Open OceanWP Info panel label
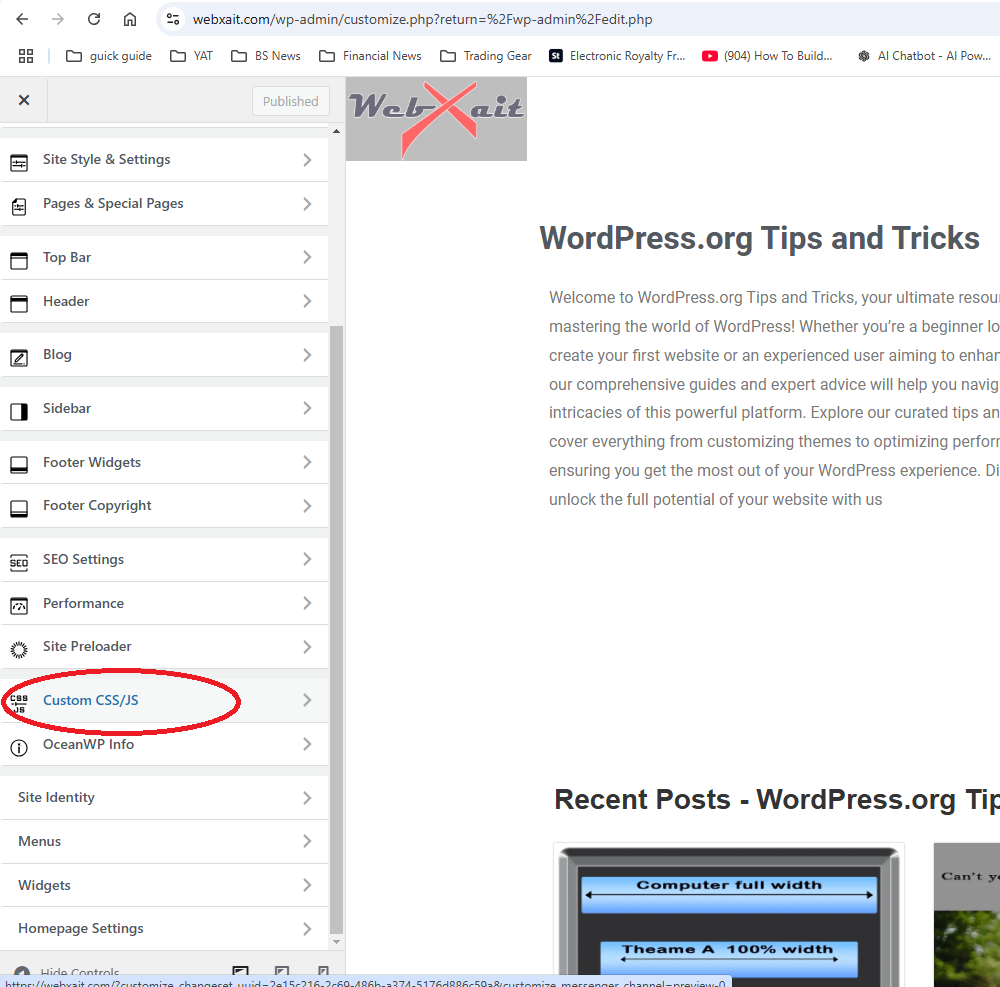Image resolution: width=1000 pixels, height=987 pixels. pos(89,744)
